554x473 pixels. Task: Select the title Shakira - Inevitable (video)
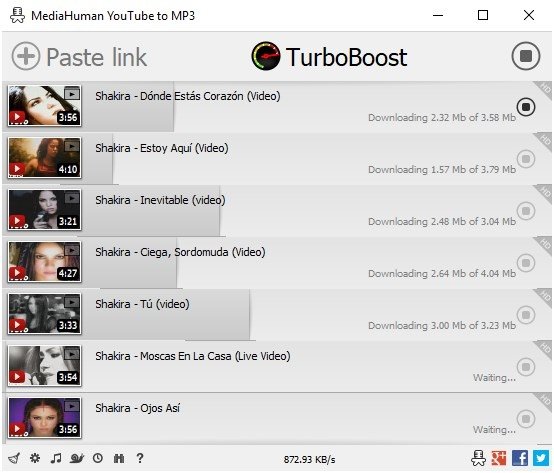point(160,200)
